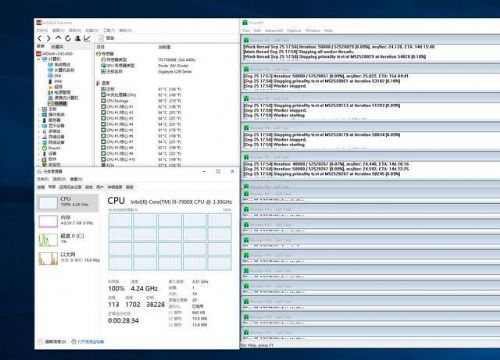Click the fewer details button in Task Manager
500x360 pixels.
tap(52, 342)
